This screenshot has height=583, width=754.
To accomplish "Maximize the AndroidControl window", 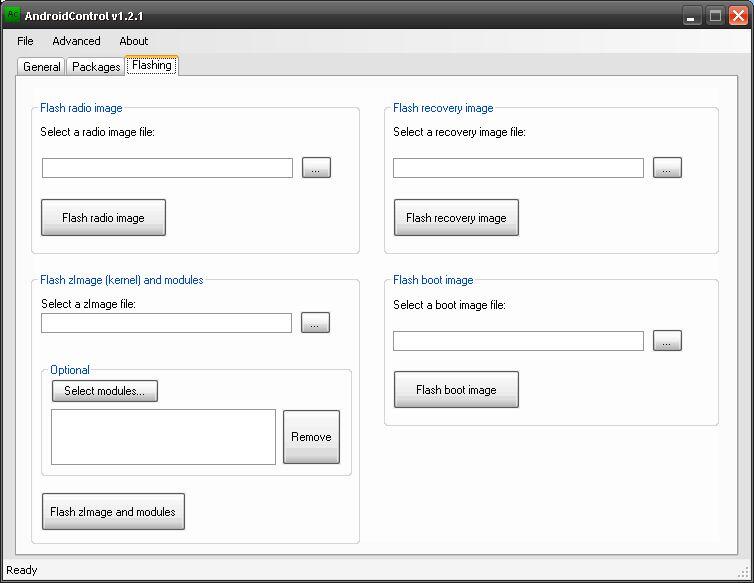I will click(715, 16).
